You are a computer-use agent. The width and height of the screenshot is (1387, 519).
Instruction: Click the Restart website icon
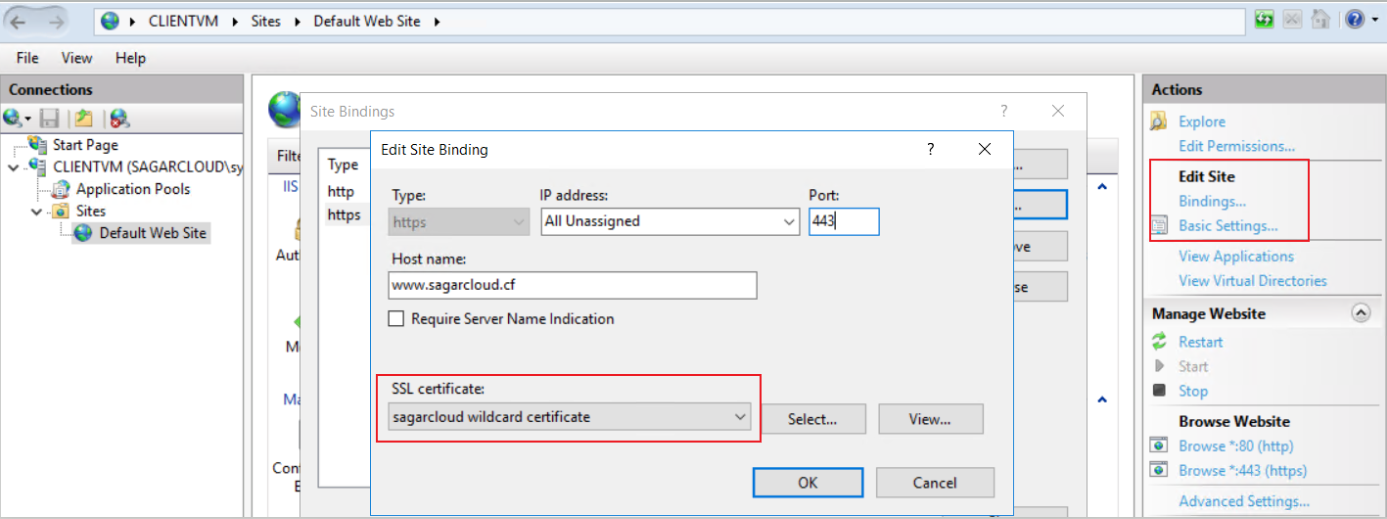coord(1160,342)
